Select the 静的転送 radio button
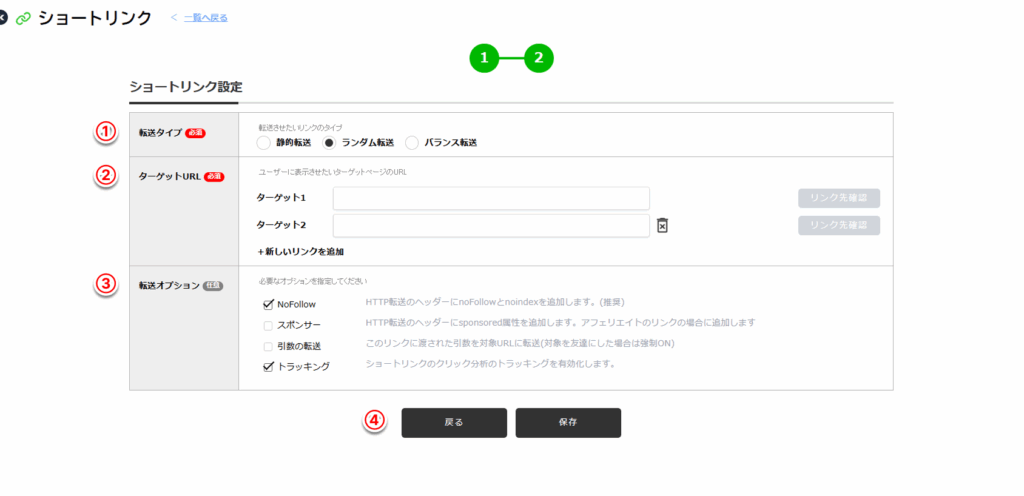This screenshot has width=1024, height=496. (x=264, y=143)
